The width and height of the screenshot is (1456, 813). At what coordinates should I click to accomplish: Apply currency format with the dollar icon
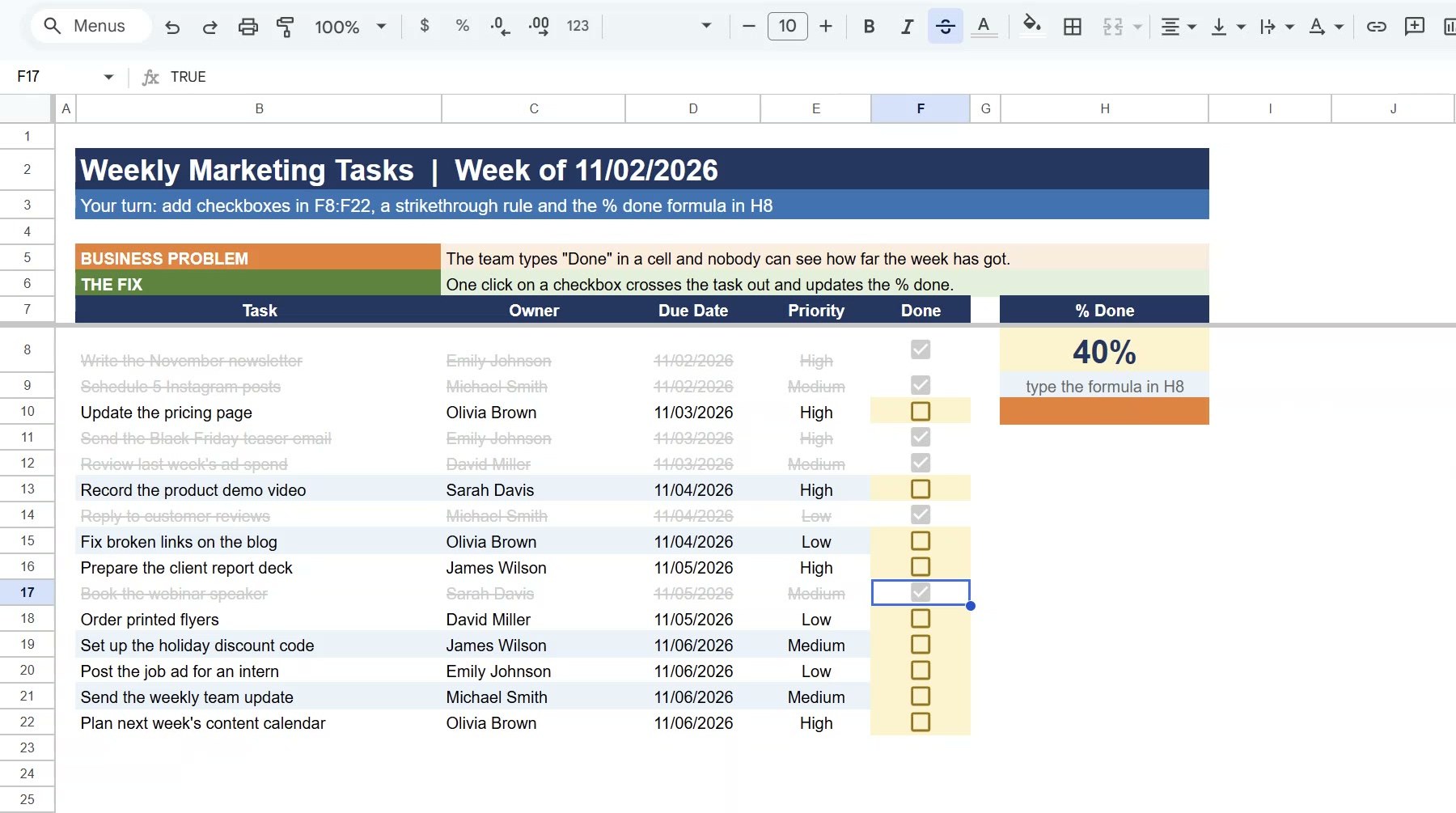(425, 26)
